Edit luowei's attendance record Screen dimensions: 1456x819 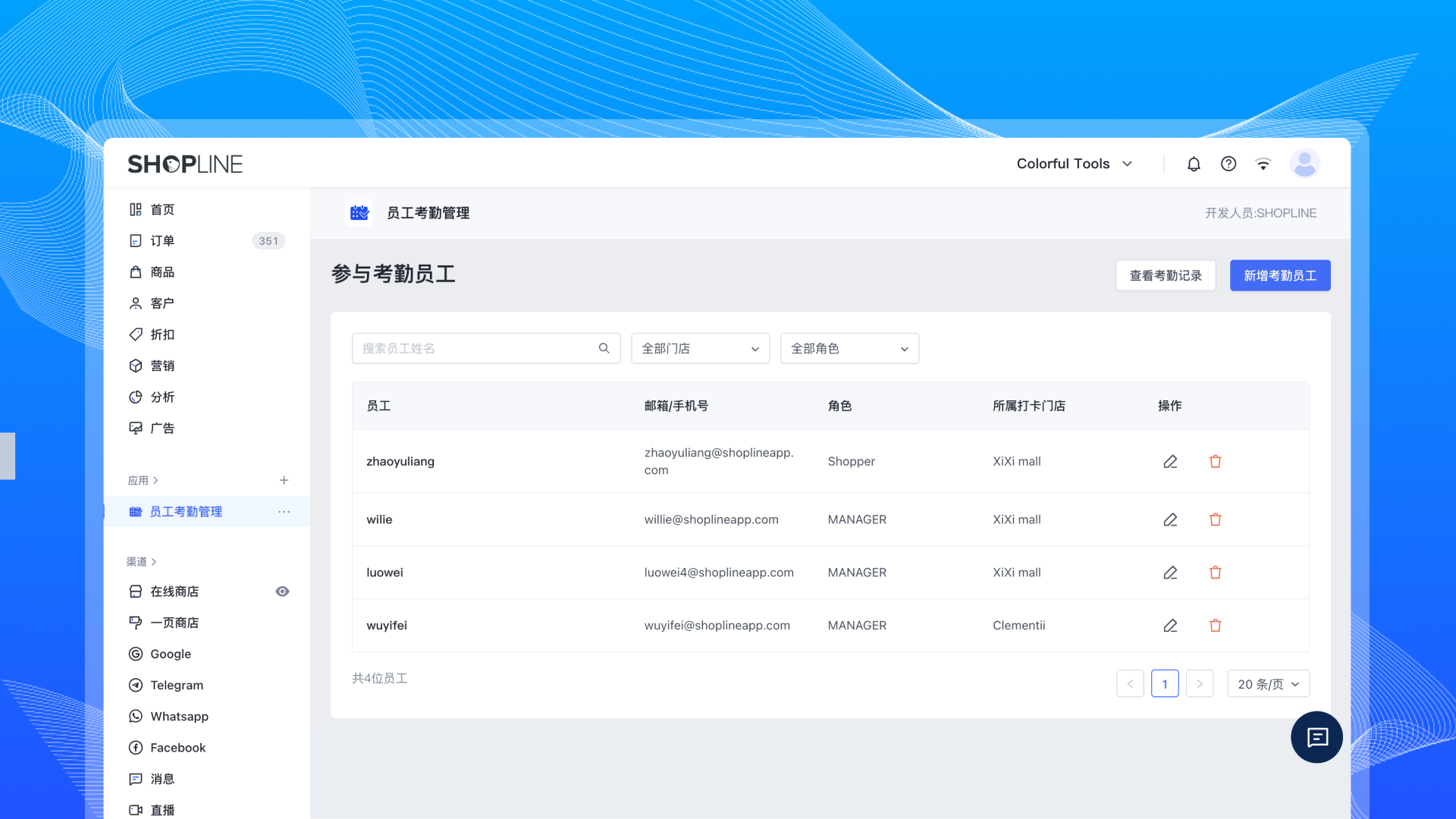[1170, 573]
